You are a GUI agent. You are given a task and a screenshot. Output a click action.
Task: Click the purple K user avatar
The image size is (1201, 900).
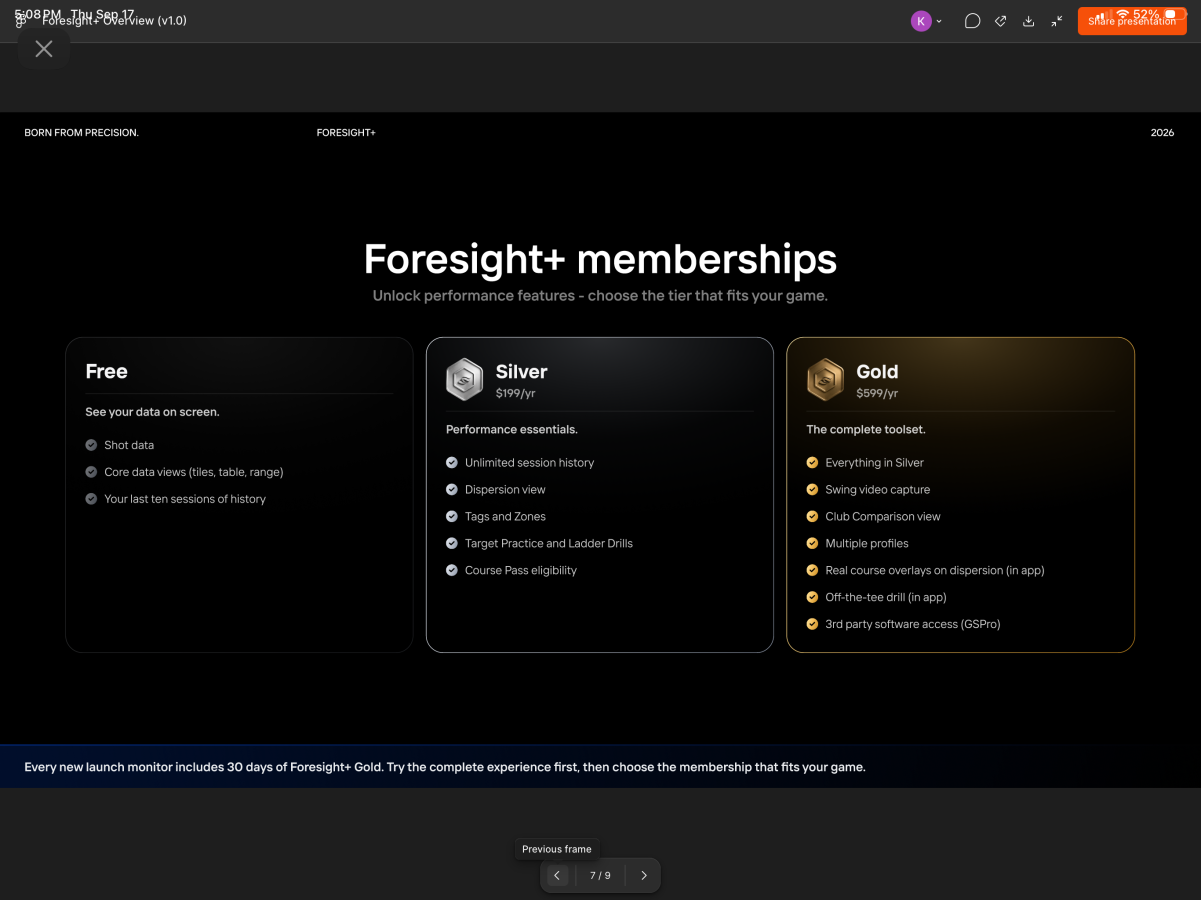click(x=921, y=21)
